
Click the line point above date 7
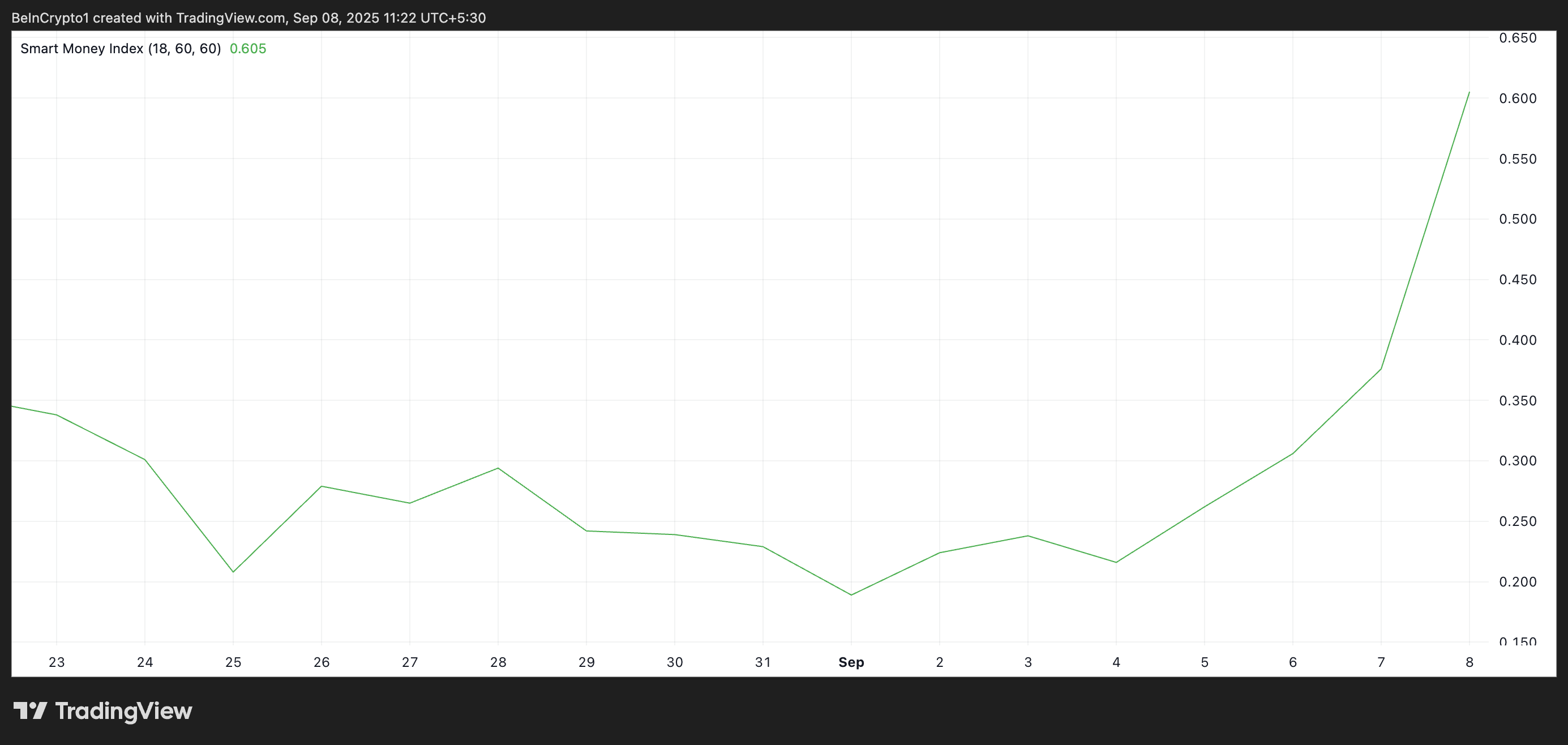1381,369
